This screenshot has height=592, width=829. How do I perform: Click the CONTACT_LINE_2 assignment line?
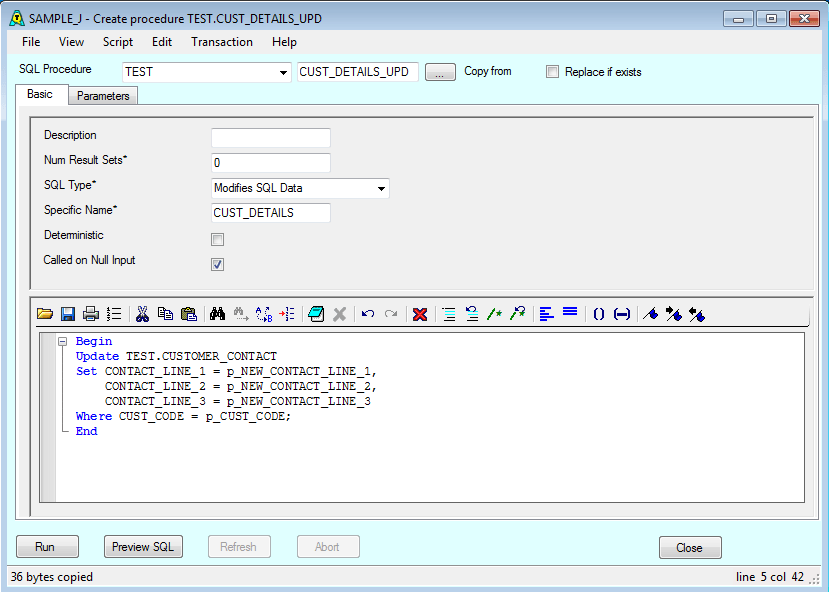click(x=241, y=386)
